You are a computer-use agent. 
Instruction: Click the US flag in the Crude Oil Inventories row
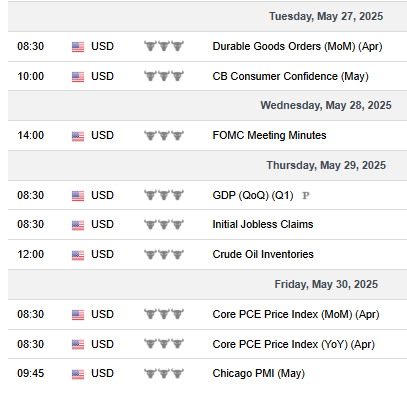(x=78, y=255)
